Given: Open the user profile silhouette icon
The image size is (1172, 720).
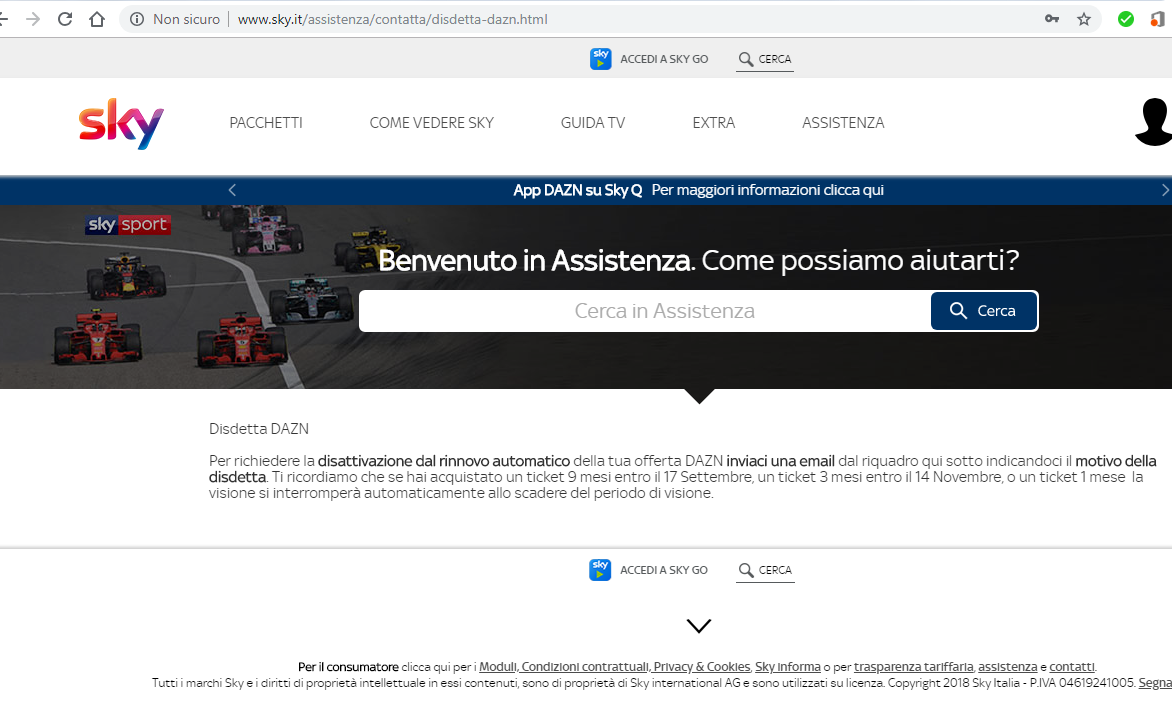Looking at the screenshot, I should coord(1153,122).
